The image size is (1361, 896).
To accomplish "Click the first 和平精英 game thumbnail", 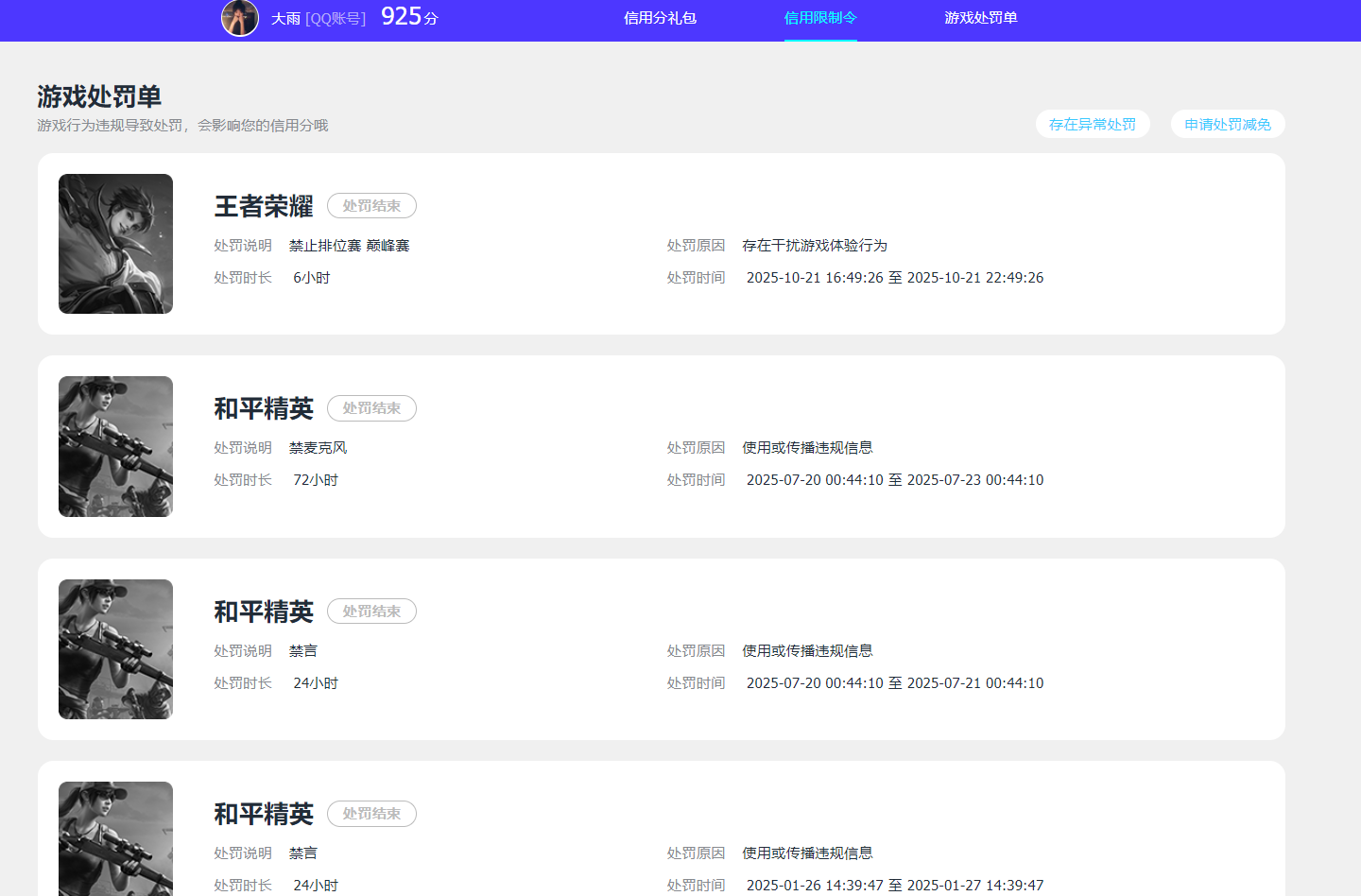I will coord(115,446).
